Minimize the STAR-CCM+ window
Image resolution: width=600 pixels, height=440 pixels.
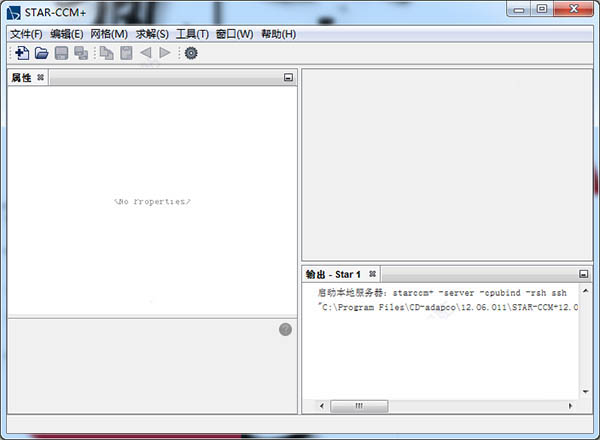coord(519,10)
